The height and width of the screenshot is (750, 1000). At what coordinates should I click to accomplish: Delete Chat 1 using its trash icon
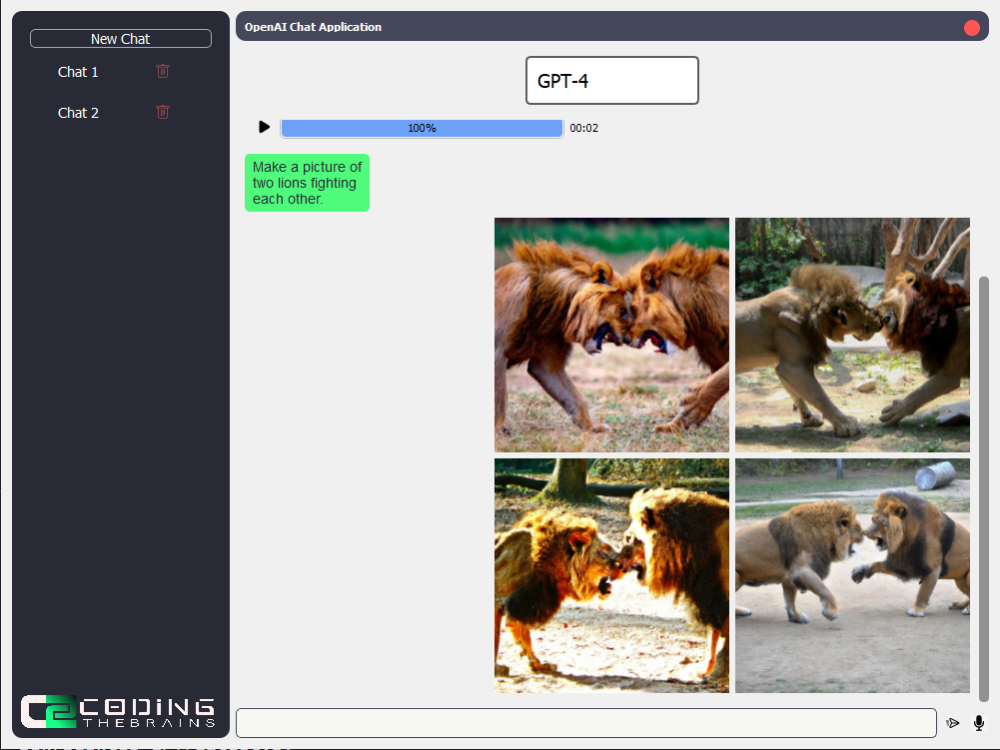[162, 71]
